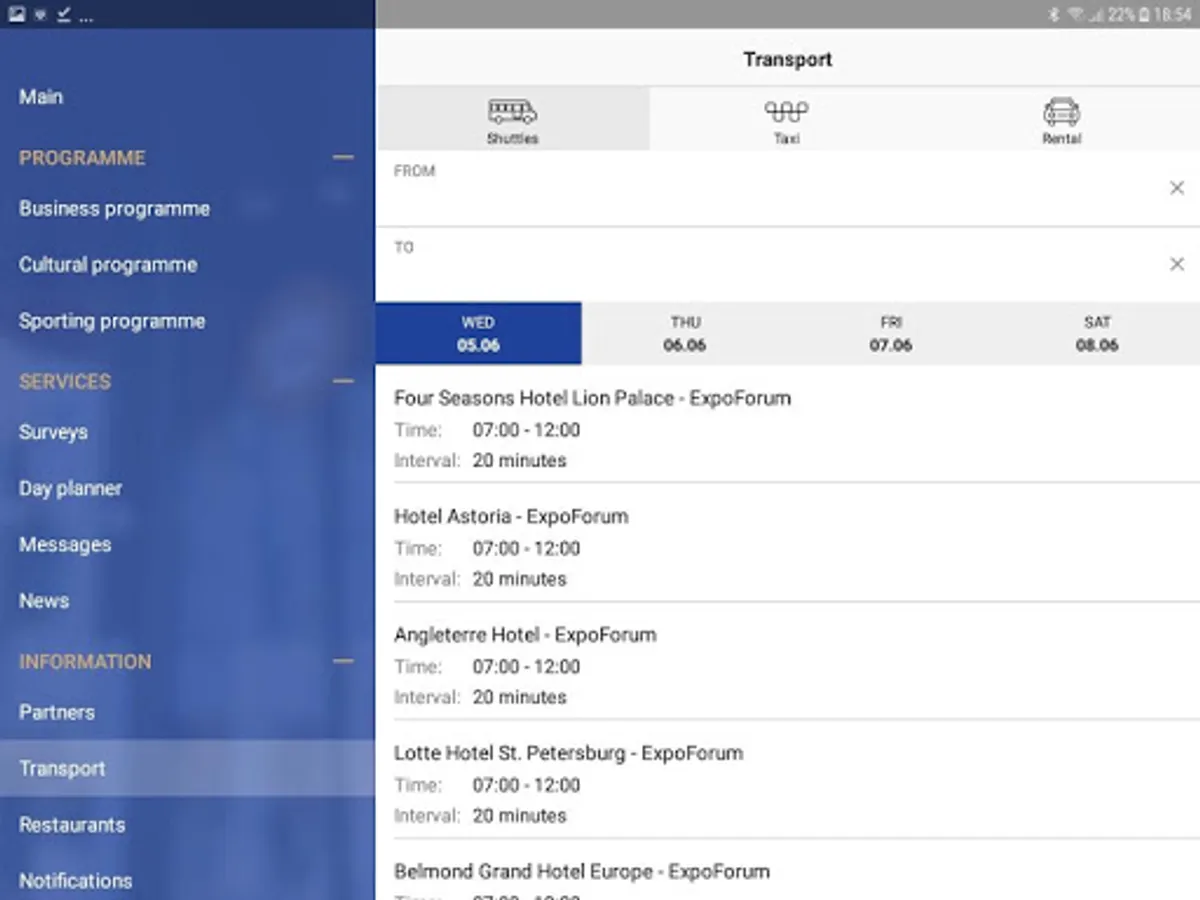Open Angleterre Hotel - ExpoForum route
The height and width of the screenshot is (900, 1200).
click(788, 661)
